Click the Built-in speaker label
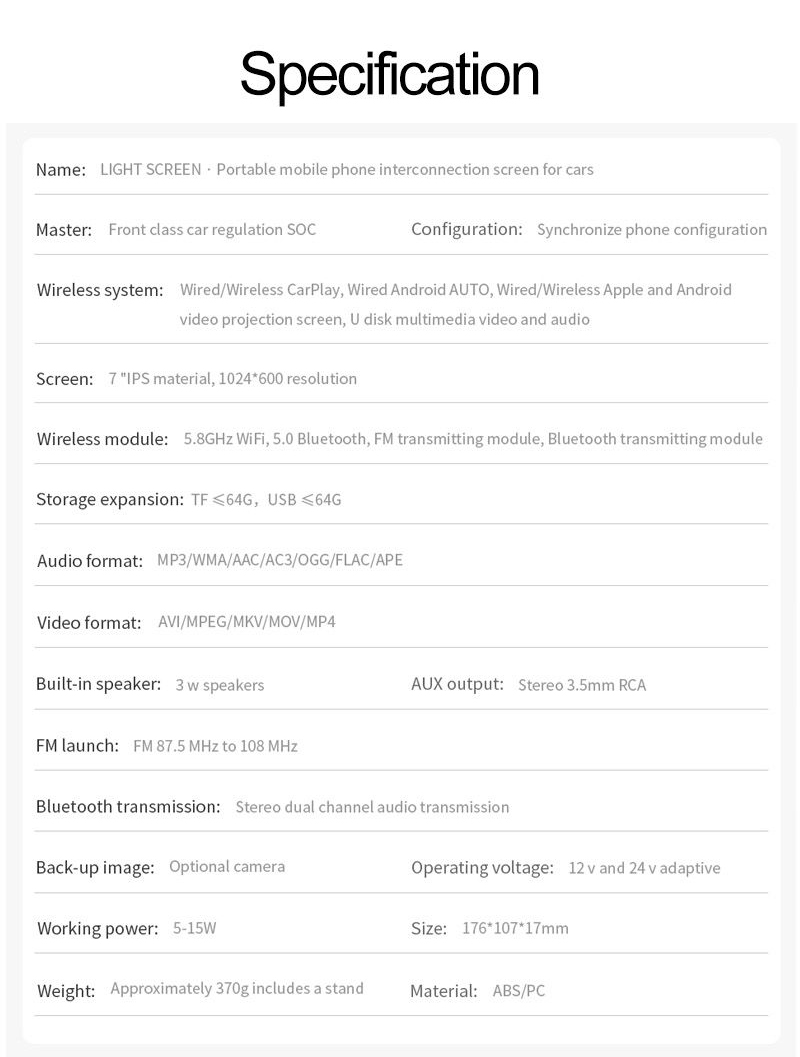The width and height of the screenshot is (800, 1057). [x=98, y=684]
